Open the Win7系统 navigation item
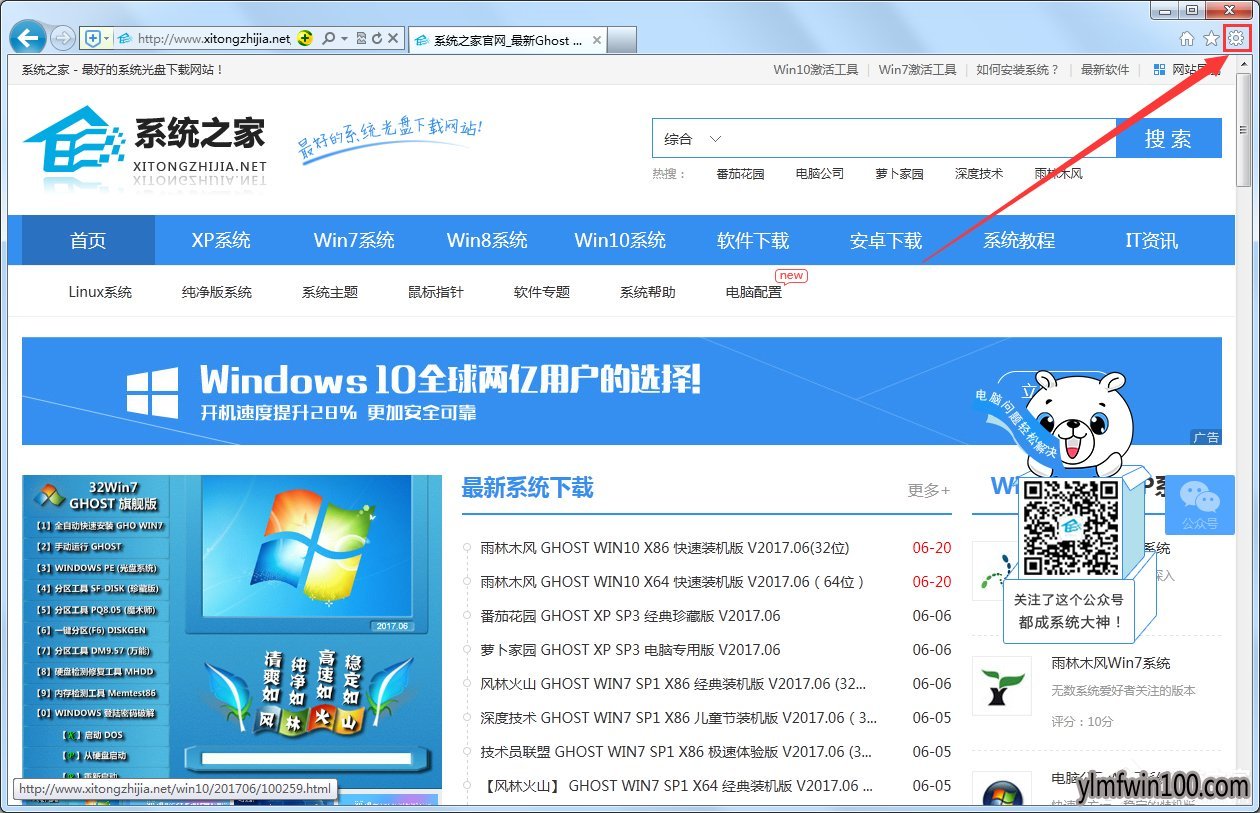 tap(354, 240)
